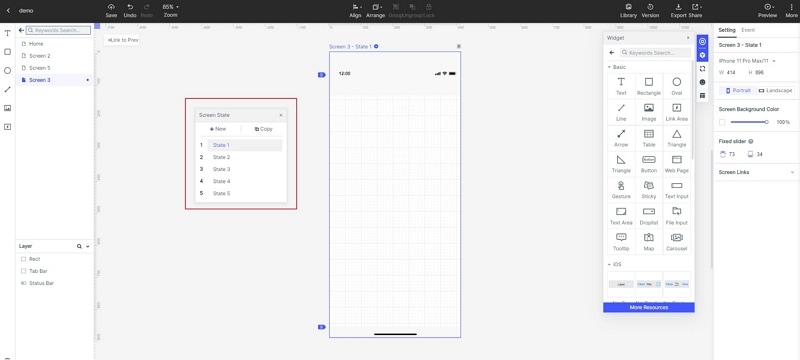Click New in Screen State panel

(x=218, y=129)
